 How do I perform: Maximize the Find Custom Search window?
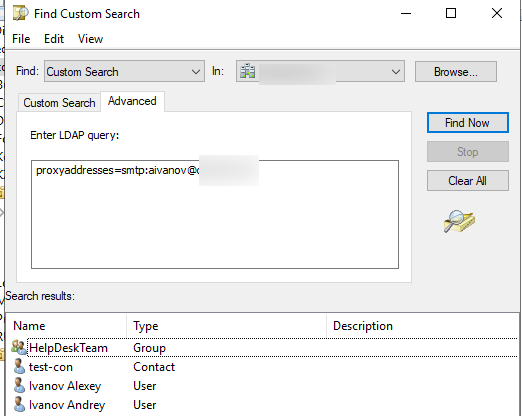[451, 13]
